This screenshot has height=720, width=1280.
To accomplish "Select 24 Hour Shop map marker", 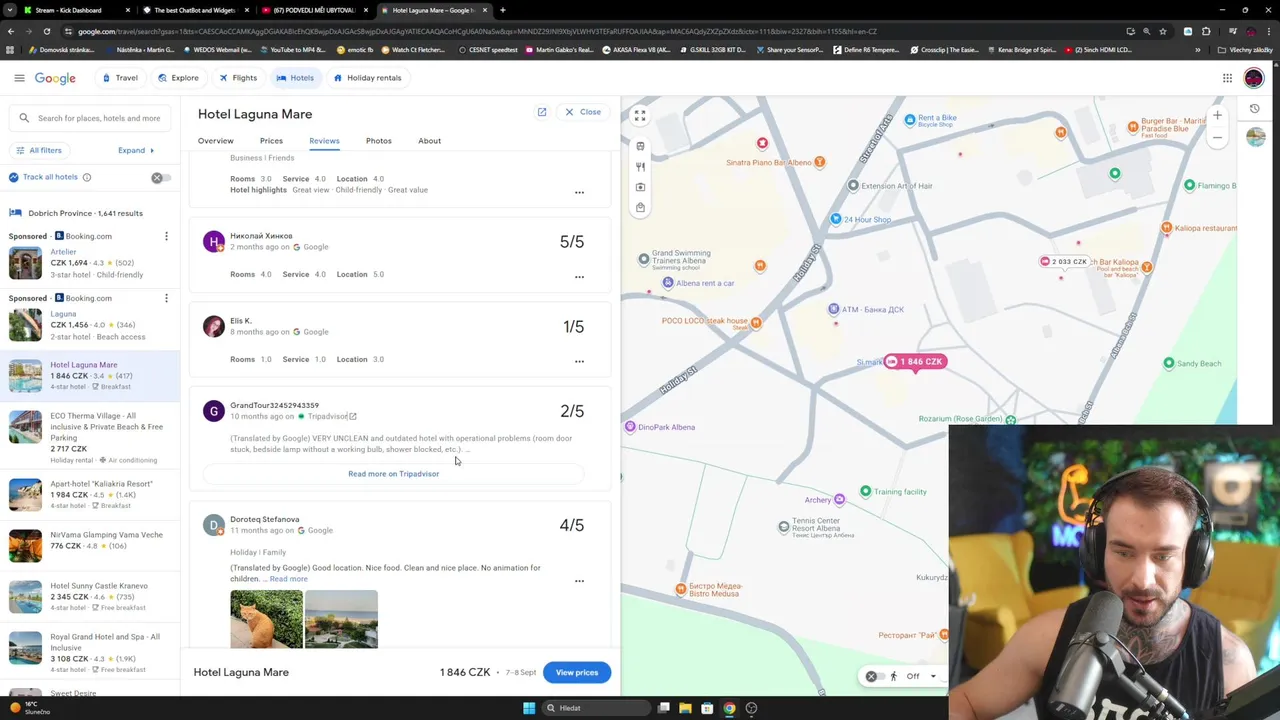I will point(836,219).
